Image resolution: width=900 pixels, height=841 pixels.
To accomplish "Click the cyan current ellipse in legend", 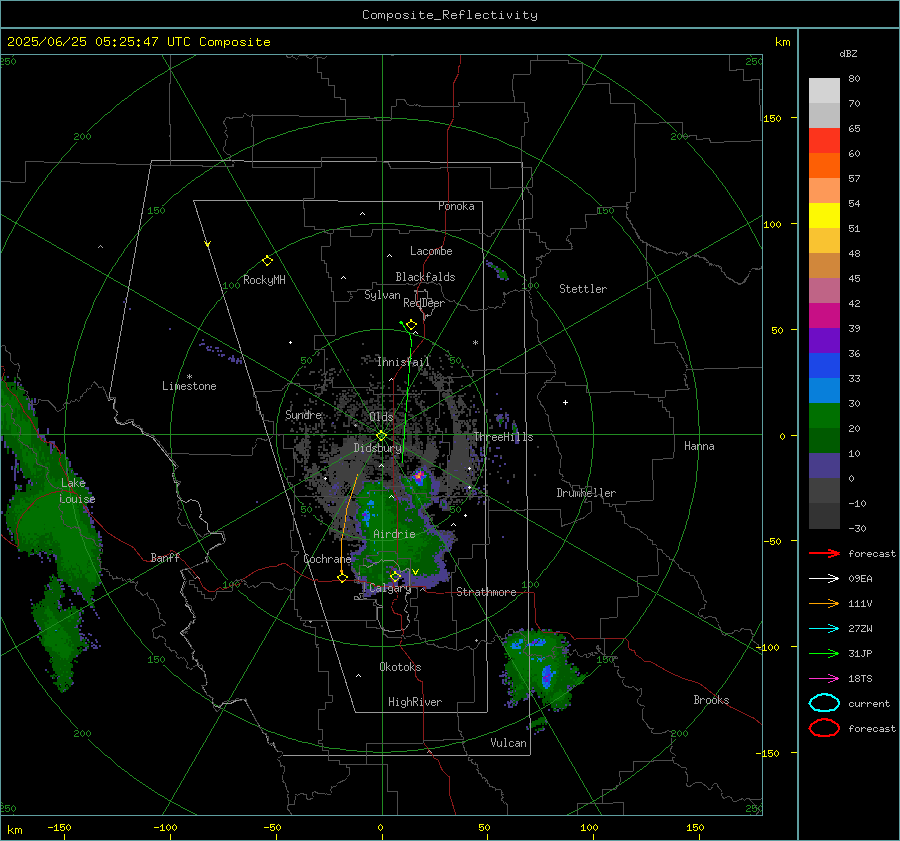I will click(x=824, y=703).
